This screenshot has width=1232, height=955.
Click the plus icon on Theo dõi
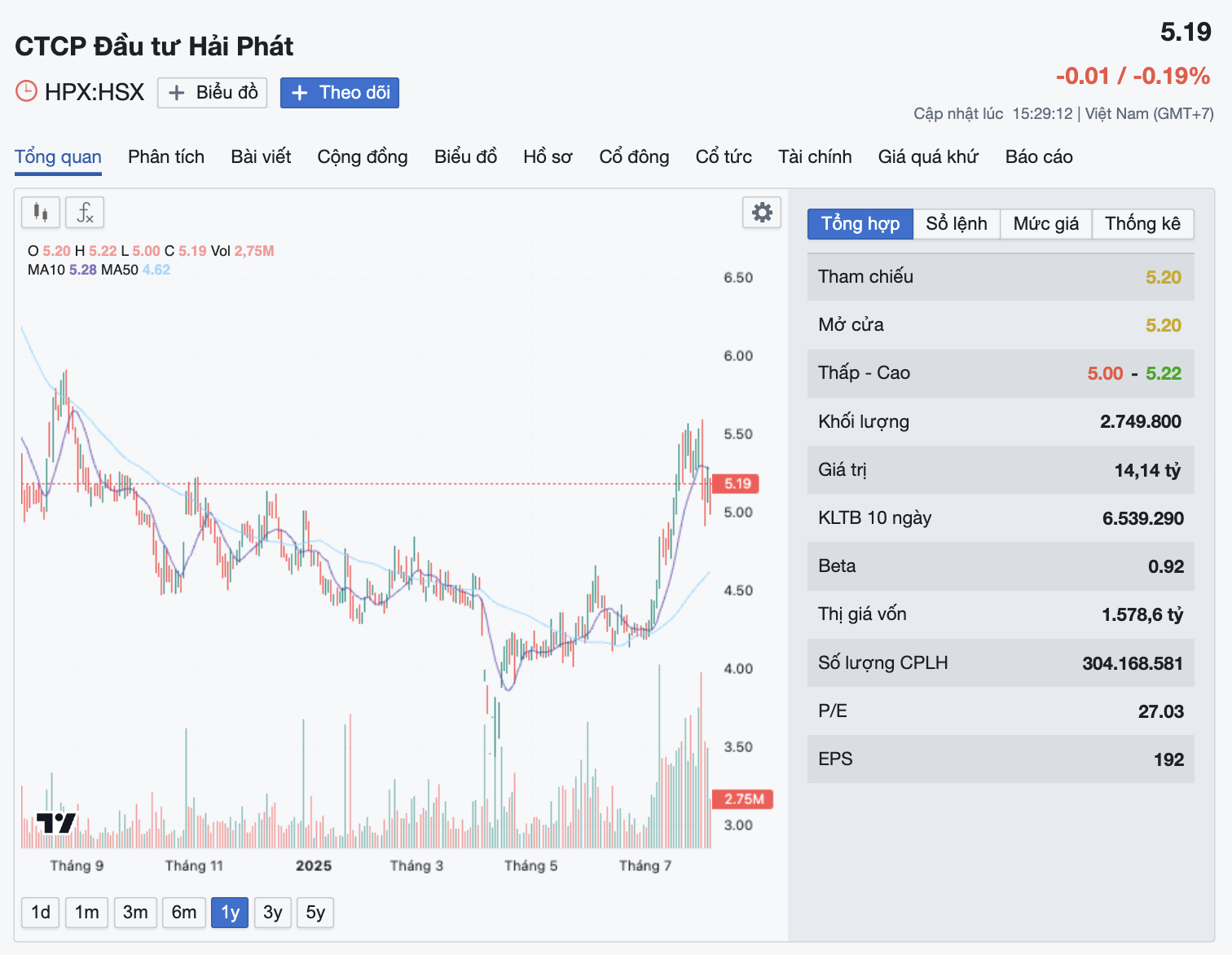(x=300, y=93)
